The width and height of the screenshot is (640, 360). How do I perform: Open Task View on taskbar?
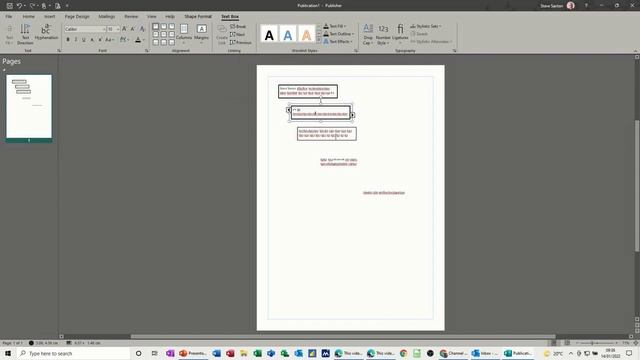154,353
